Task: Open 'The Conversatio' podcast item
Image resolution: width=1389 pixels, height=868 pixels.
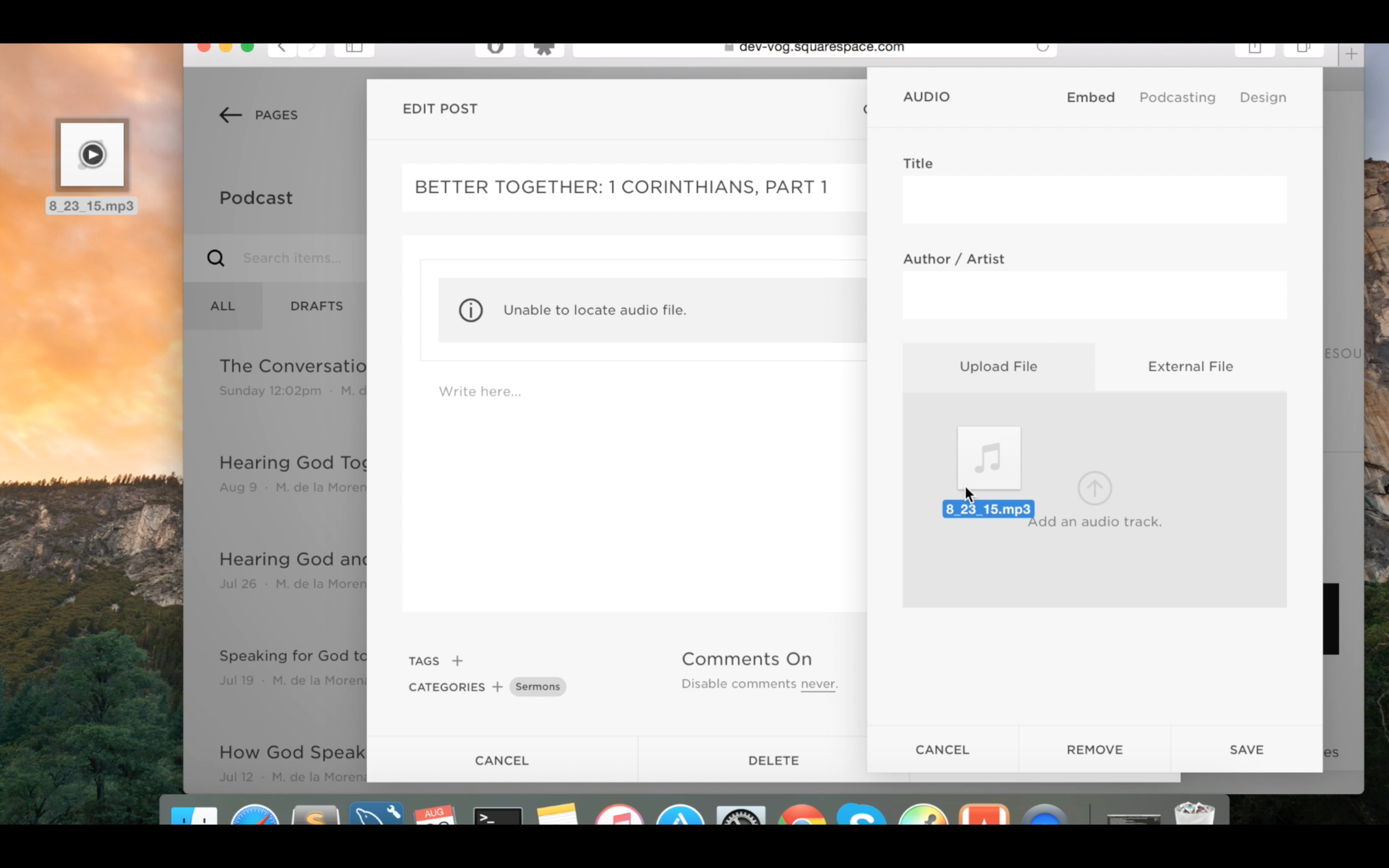Action: [292, 377]
